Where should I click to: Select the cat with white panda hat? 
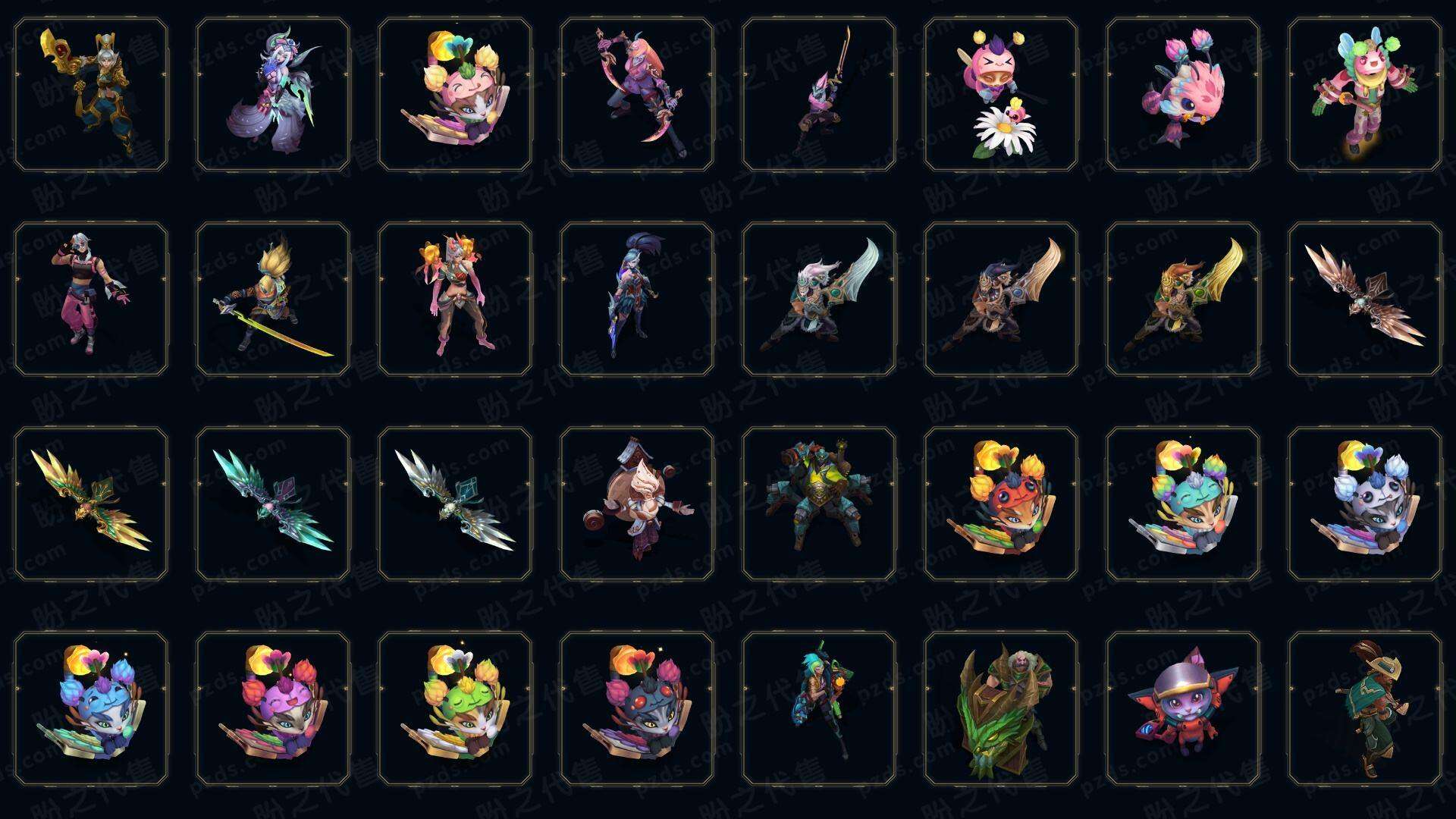(1365, 504)
